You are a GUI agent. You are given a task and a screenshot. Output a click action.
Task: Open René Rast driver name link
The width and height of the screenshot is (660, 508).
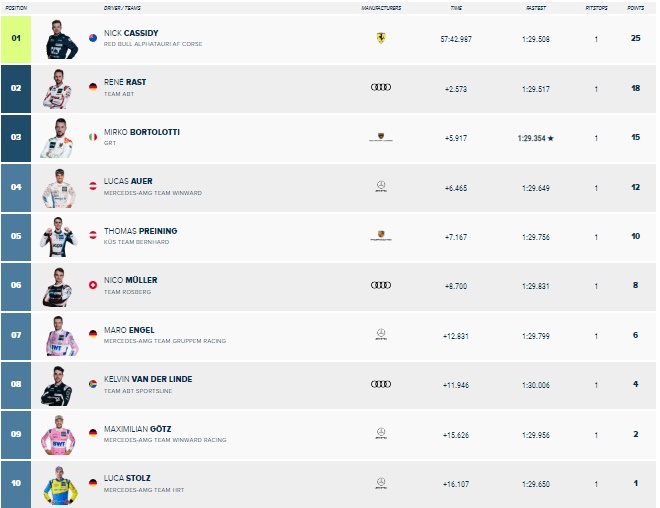tap(125, 82)
